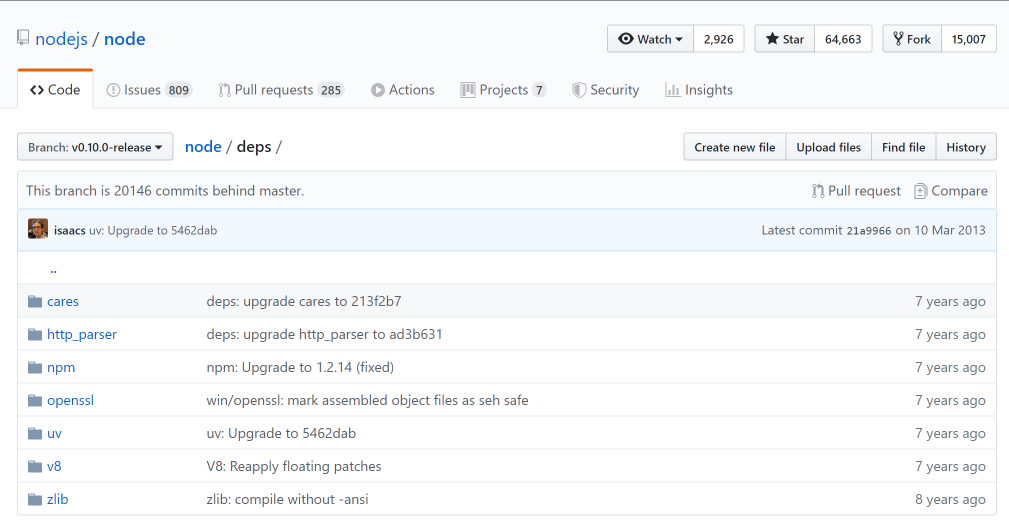
Task: Open the uv folder link
Action: pyautogui.click(x=54, y=434)
